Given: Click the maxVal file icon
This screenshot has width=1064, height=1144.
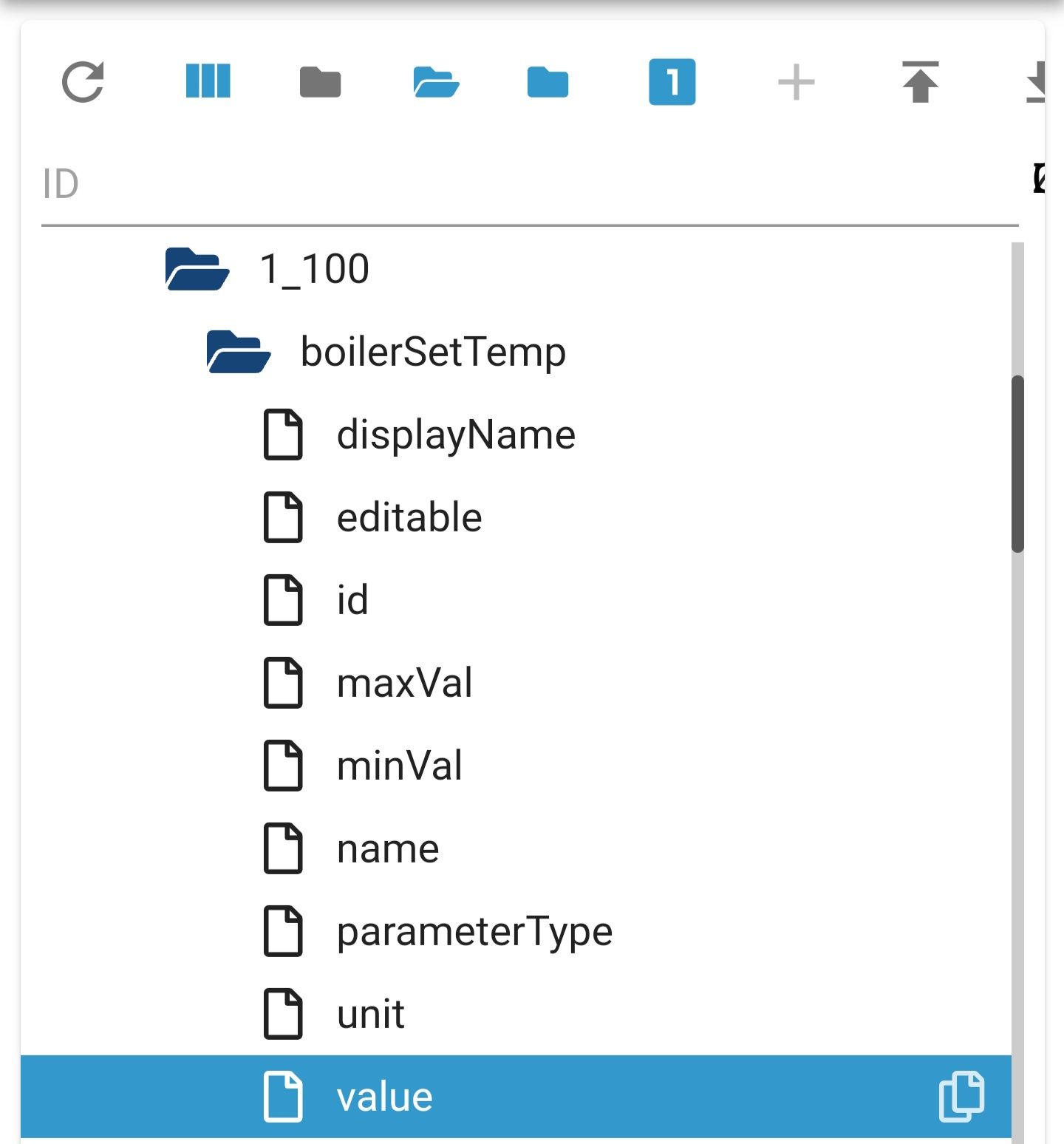Looking at the screenshot, I should [x=283, y=683].
